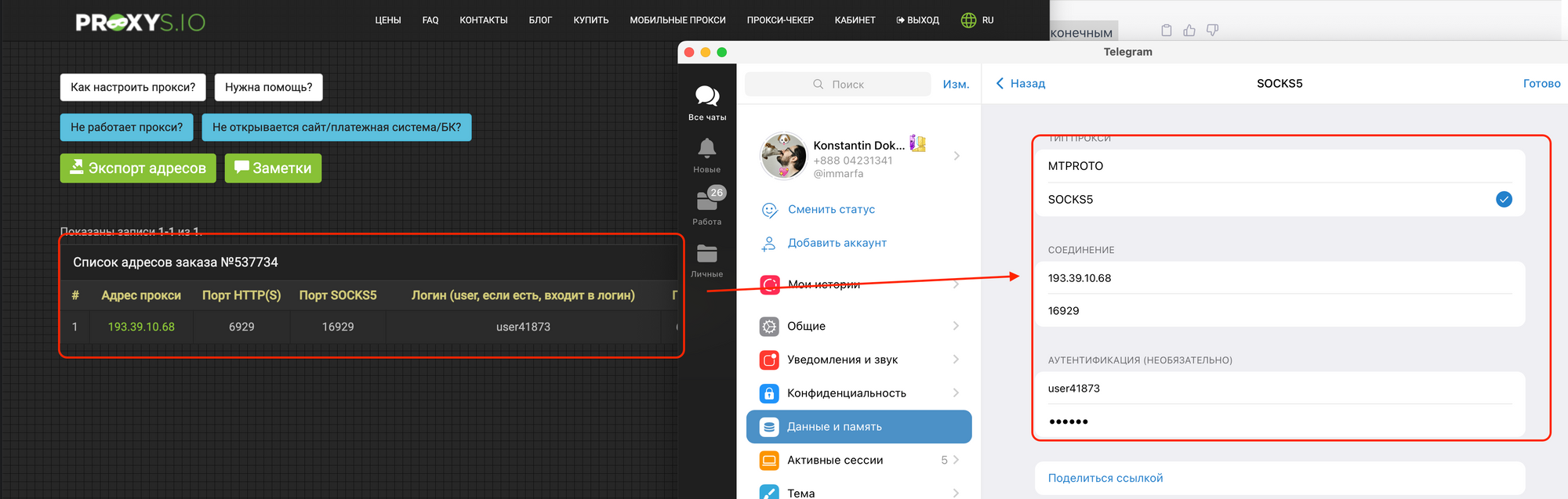The height and width of the screenshot is (499, 1568).
Task: Open Уведомления и звук via chevron
Action: click(x=956, y=360)
